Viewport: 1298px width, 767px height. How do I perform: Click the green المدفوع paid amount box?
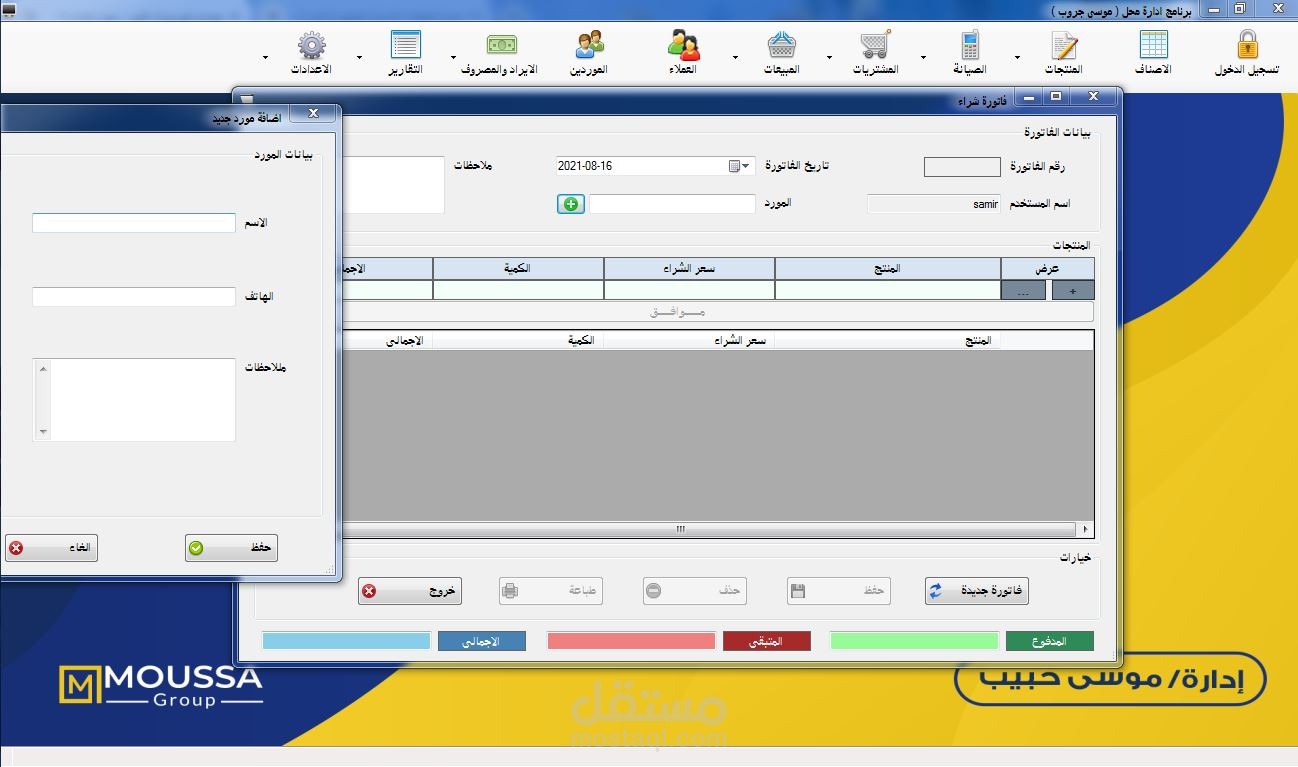(914, 641)
